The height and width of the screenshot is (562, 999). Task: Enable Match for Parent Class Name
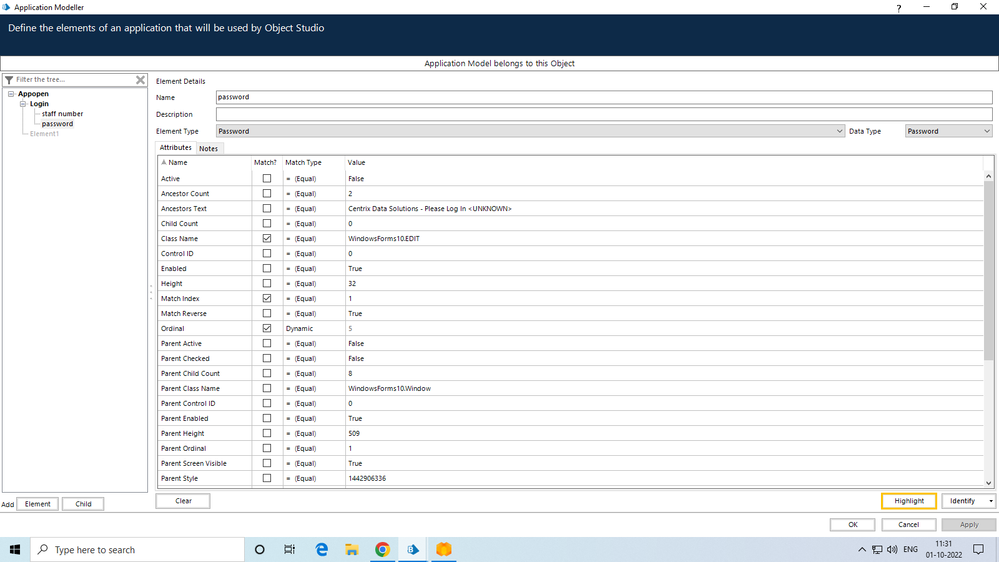coord(266,388)
